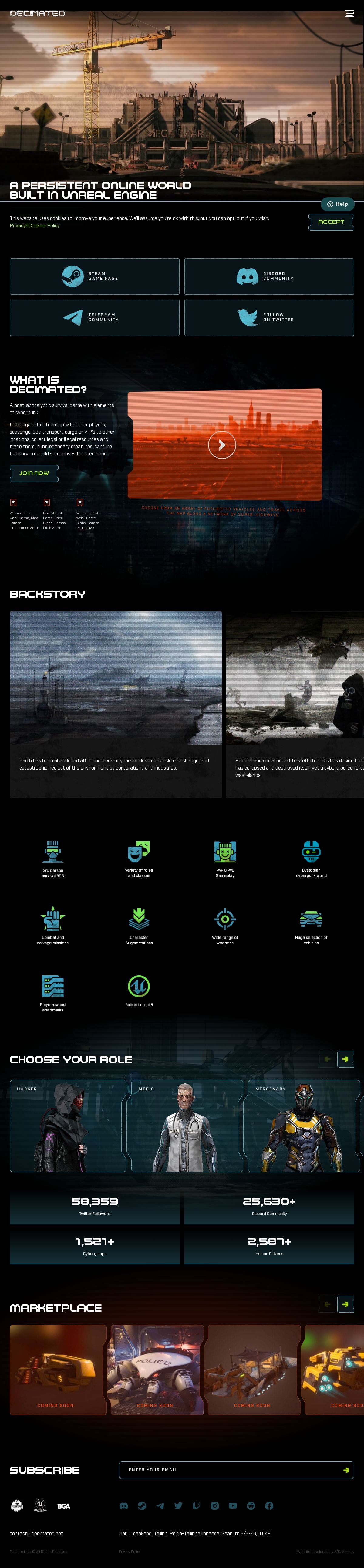Click the Built in Unreal 5 logo icon
This screenshot has width=364, height=1568.
tap(139, 986)
